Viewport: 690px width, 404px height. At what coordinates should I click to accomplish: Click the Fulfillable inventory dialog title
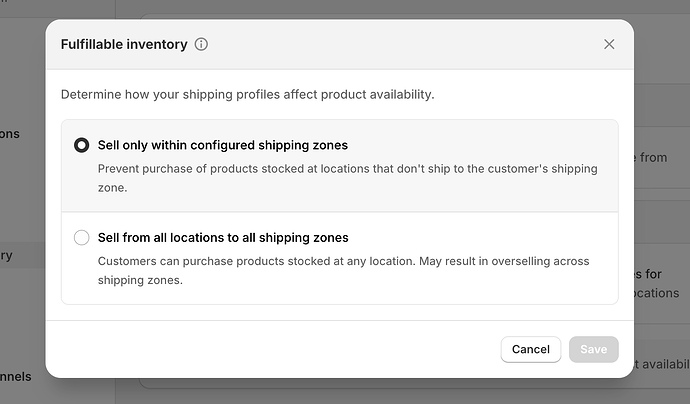123,44
